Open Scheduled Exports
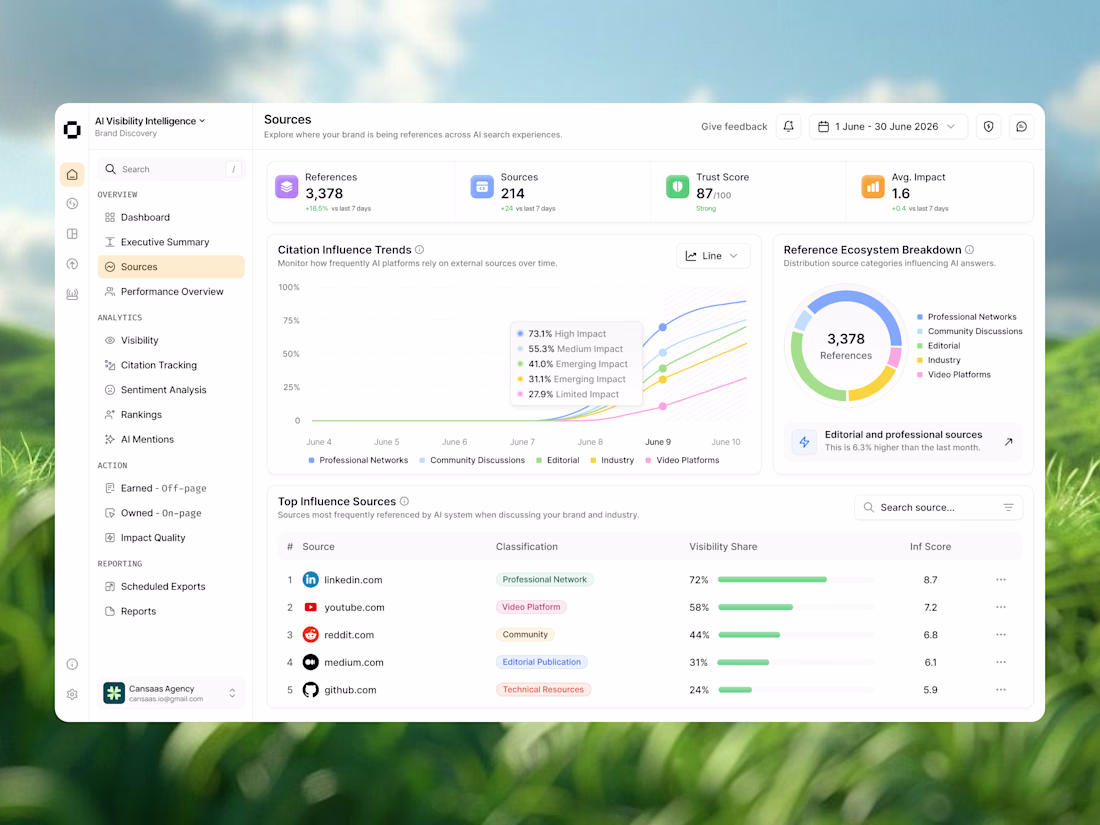This screenshot has height=825, width=1100. pos(170,586)
